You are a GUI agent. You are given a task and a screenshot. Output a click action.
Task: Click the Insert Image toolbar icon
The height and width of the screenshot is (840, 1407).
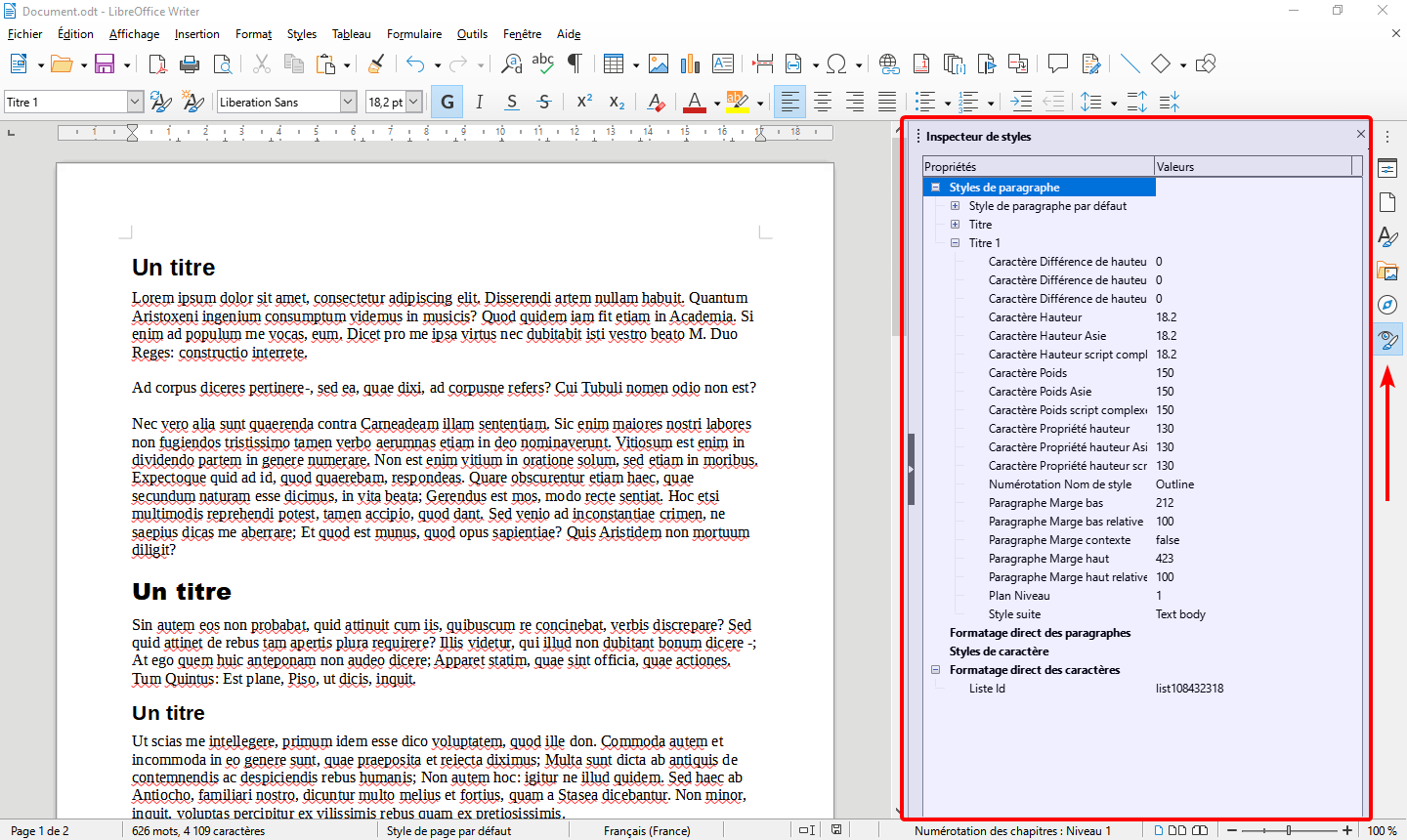tap(659, 64)
